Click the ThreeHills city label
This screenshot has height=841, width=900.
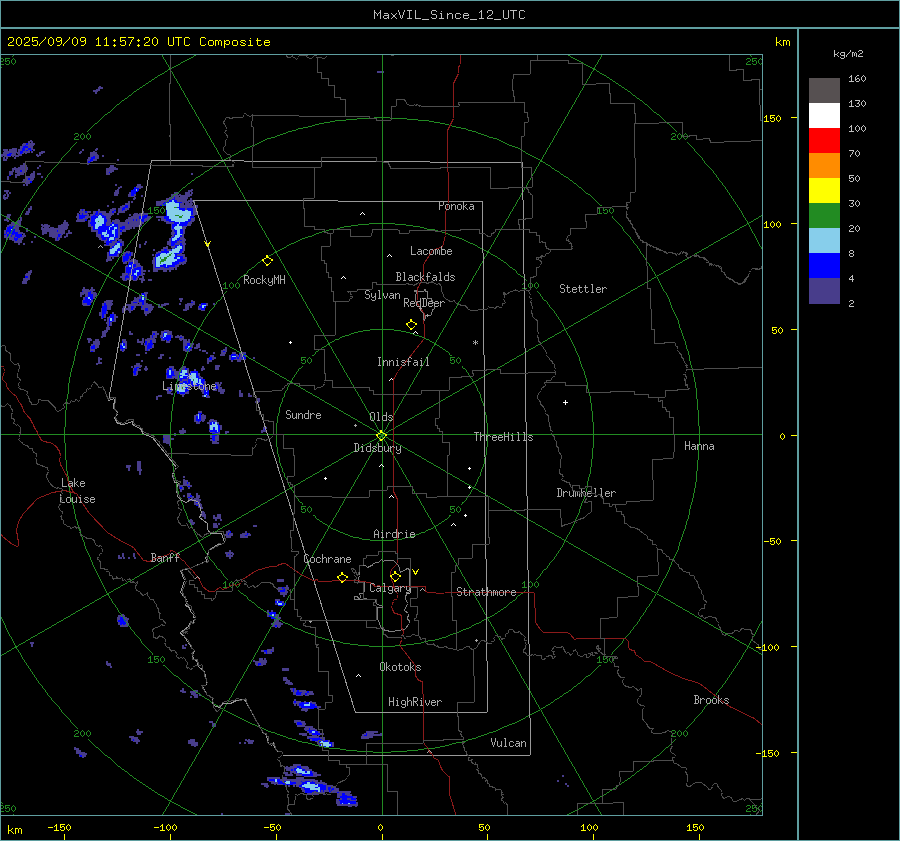(x=503, y=437)
